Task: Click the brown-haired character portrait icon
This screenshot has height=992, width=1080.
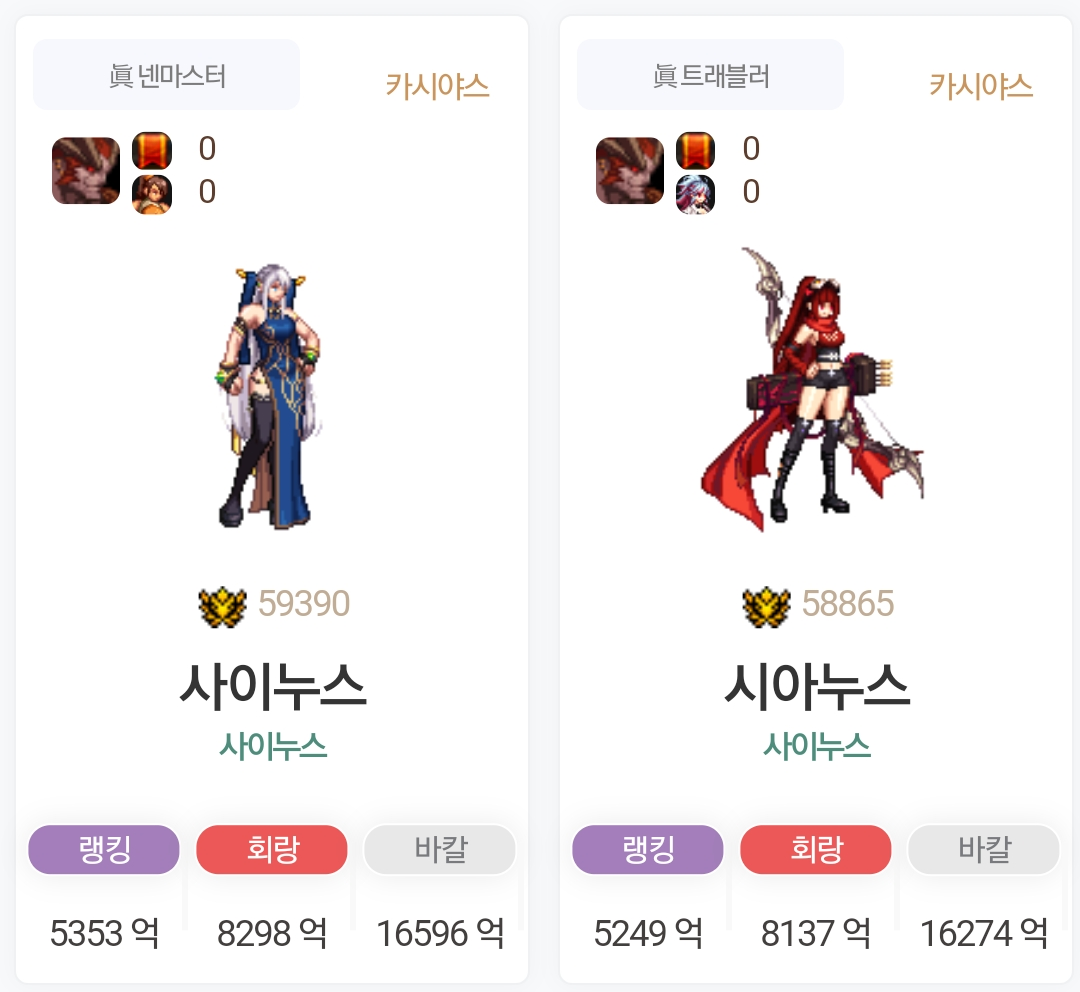Action: (x=152, y=194)
